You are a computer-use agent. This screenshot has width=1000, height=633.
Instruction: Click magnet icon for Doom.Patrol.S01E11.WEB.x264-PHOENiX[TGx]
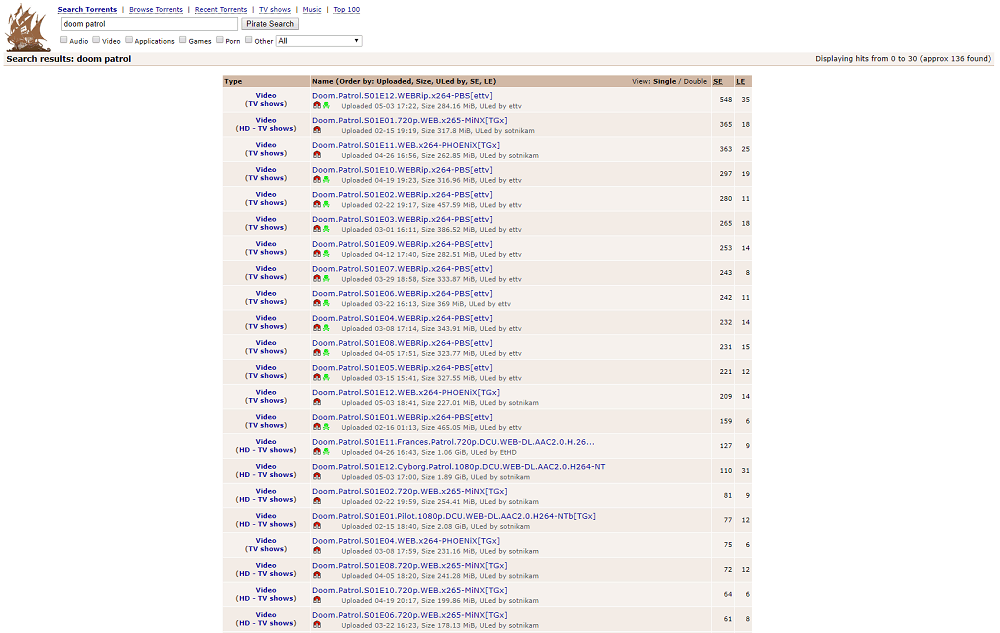pyautogui.click(x=317, y=155)
